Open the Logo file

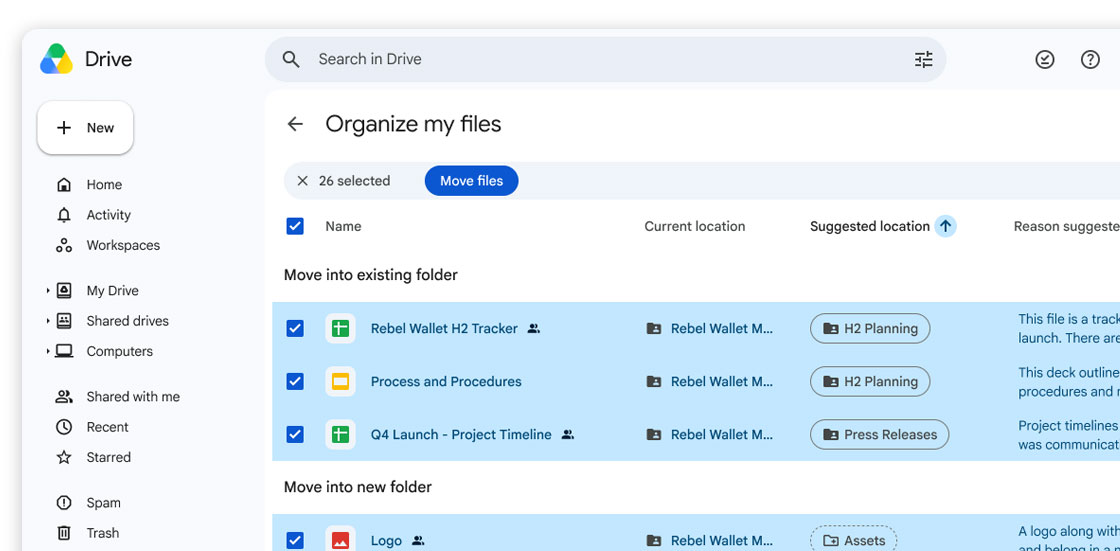[386, 541]
